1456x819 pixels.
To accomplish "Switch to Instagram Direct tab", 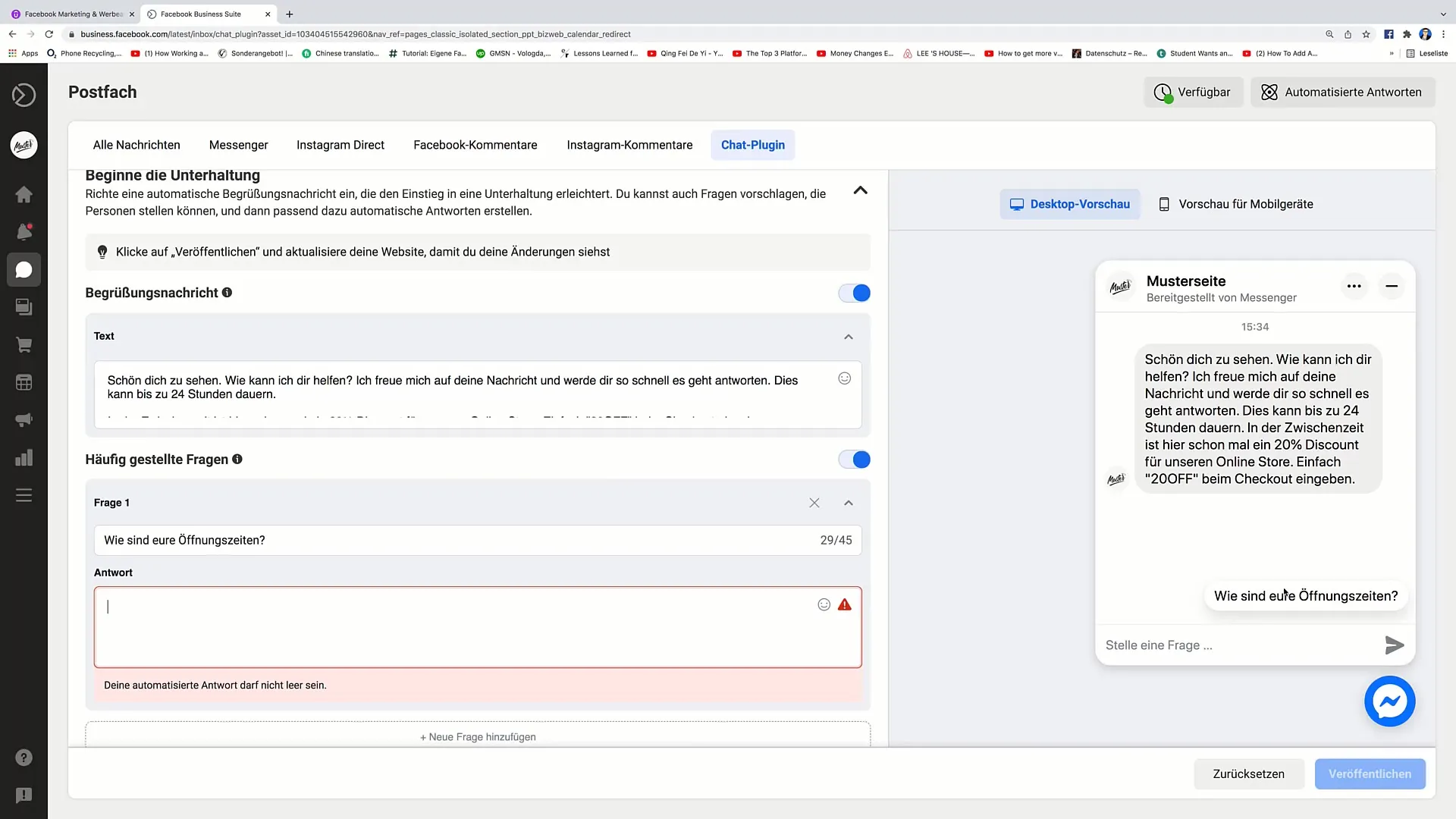I will pyautogui.click(x=340, y=145).
